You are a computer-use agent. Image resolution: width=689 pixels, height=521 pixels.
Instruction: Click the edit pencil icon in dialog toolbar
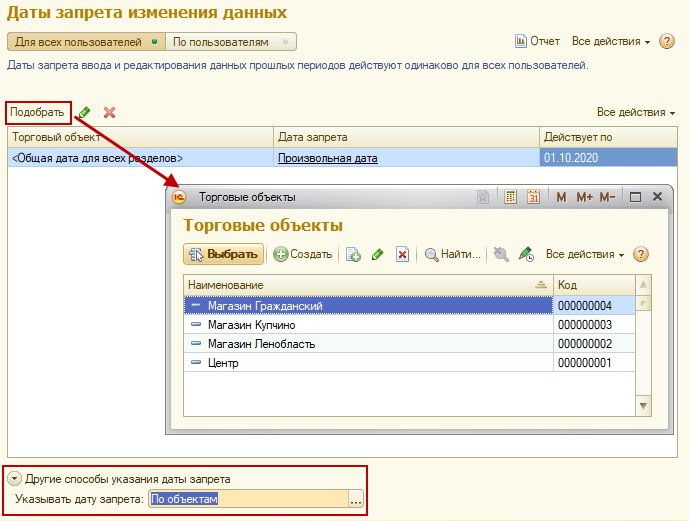[377, 254]
